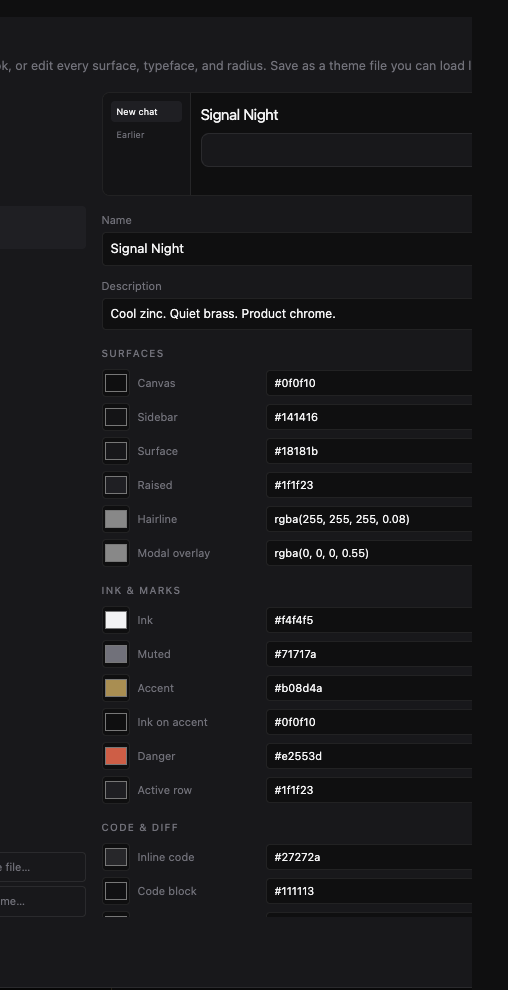The height and width of the screenshot is (990, 508).
Task: Click the SURFACES section heading
Action: point(133,354)
